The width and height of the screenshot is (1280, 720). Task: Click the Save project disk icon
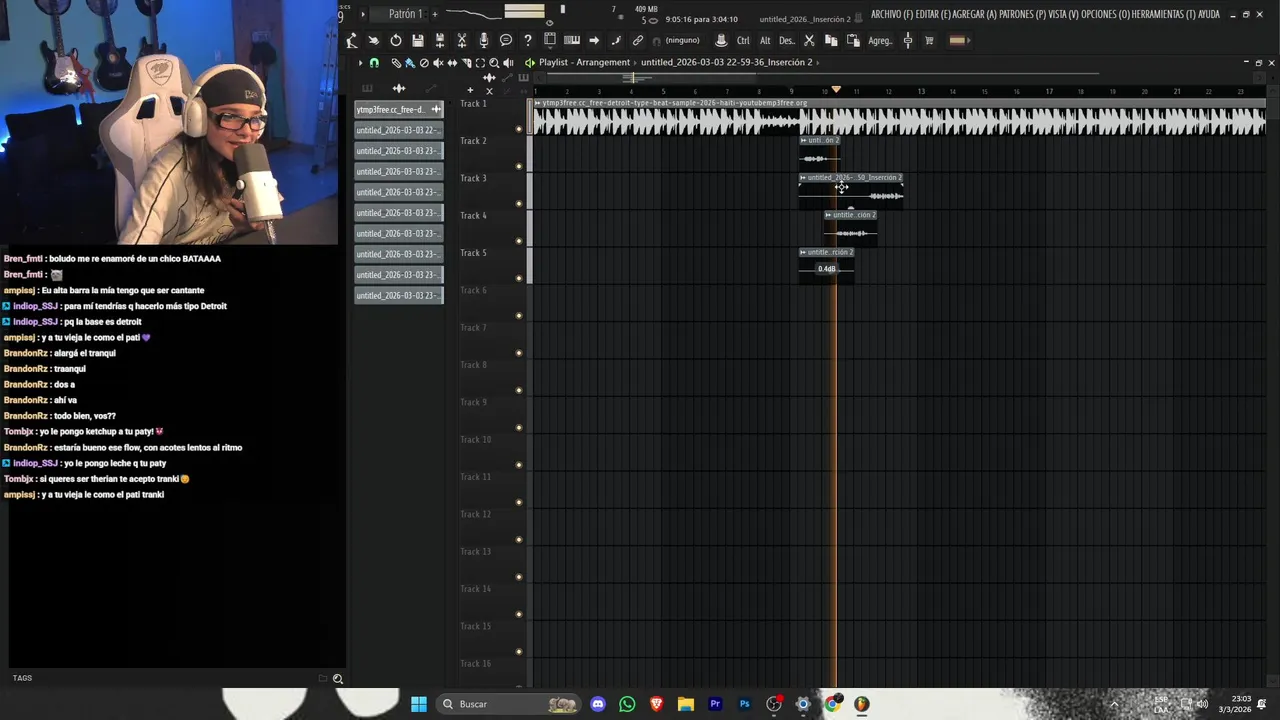(418, 40)
